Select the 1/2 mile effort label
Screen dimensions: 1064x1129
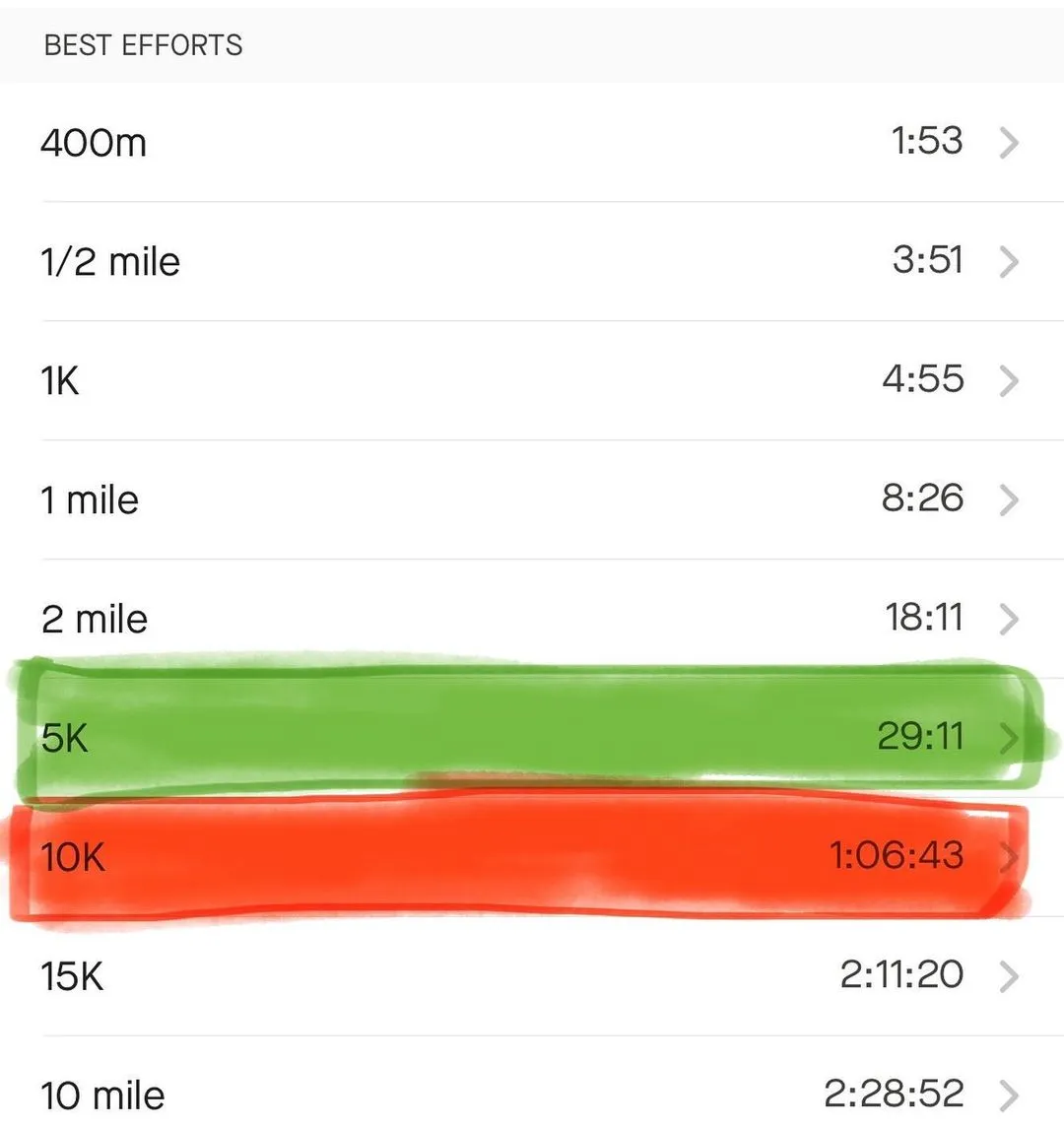tap(110, 262)
